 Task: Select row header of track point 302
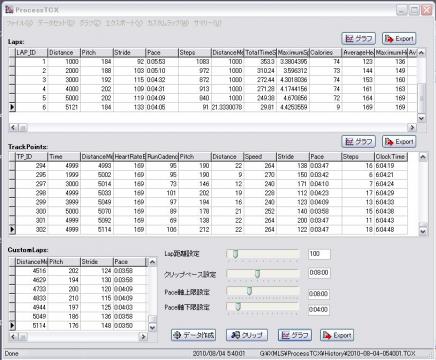point(12,229)
